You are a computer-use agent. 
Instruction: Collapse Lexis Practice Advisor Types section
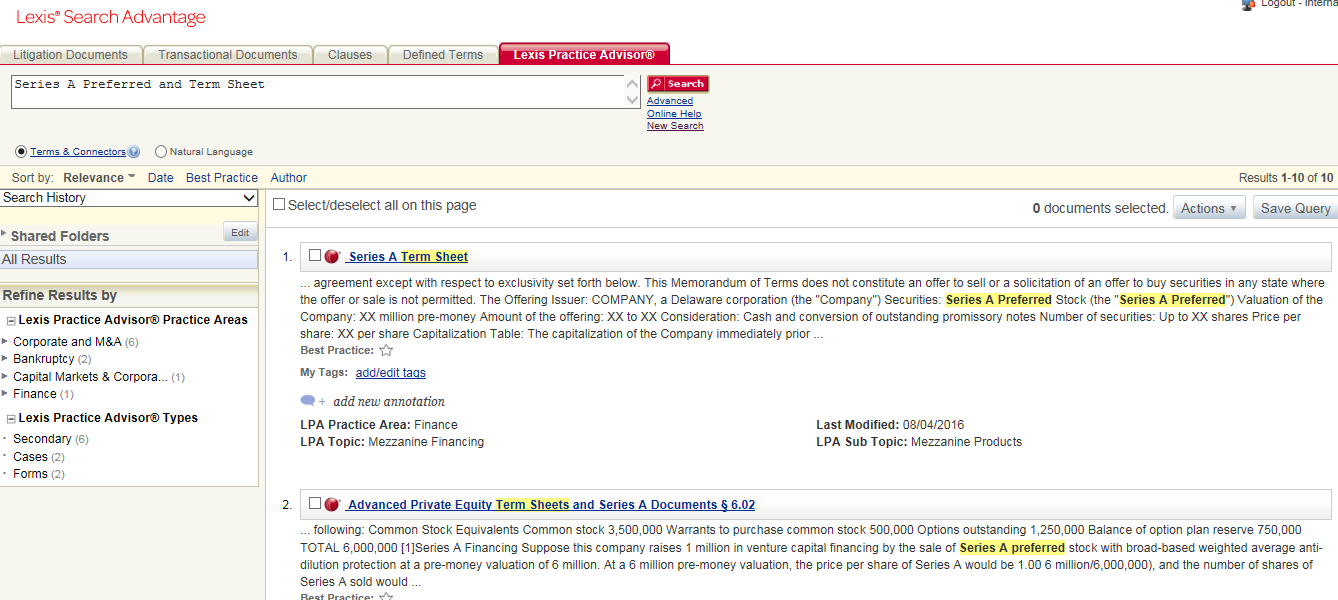[10, 418]
